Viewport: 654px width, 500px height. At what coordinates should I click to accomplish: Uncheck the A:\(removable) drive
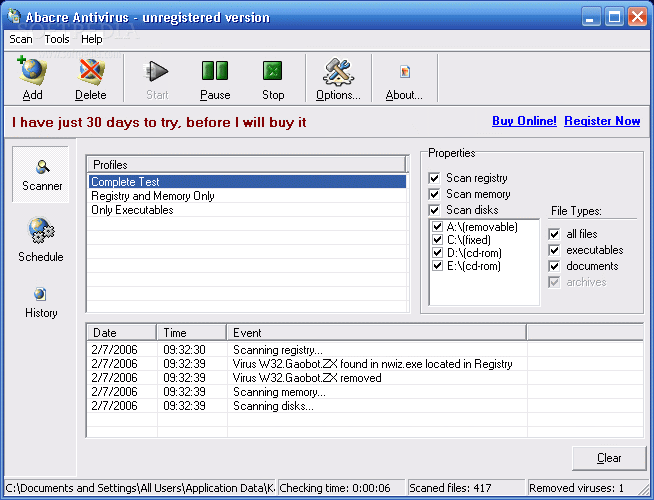[x=437, y=227]
